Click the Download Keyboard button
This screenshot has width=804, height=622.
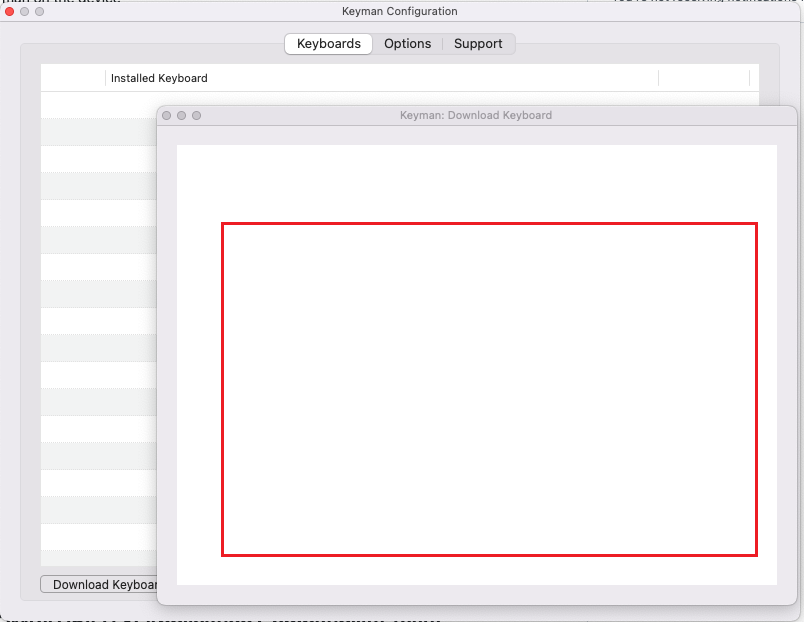pyautogui.click(x=99, y=585)
